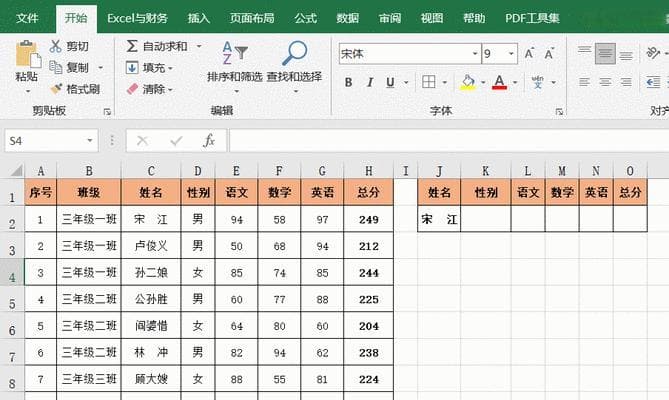
Task: Toggle Bold formatting
Action: pyautogui.click(x=348, y=82)
